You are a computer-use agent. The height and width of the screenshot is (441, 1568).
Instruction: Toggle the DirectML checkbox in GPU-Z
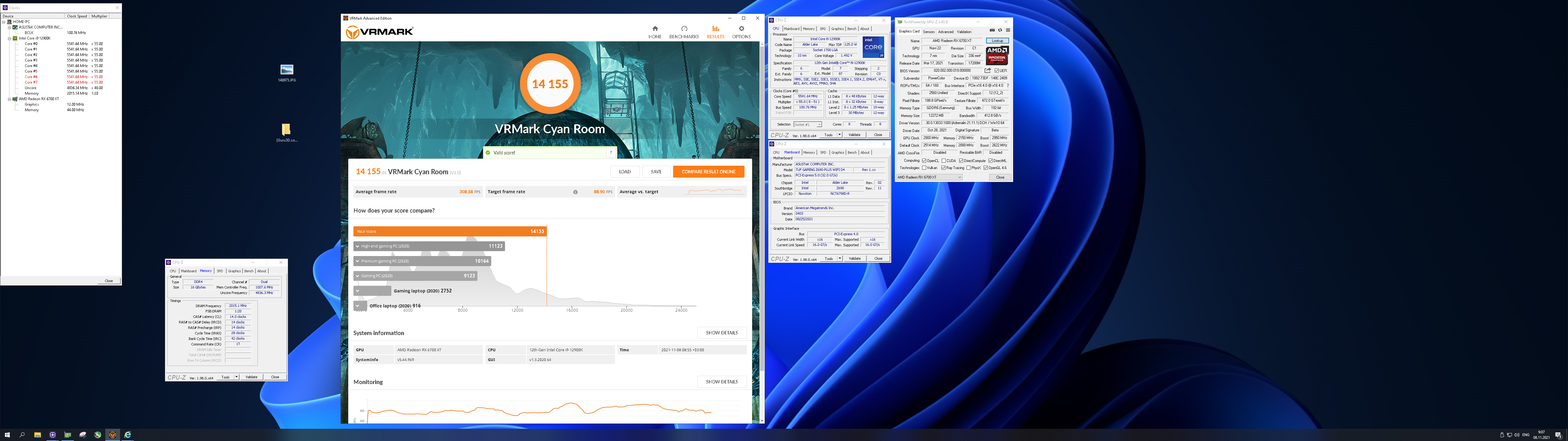(x=990, y=161)
